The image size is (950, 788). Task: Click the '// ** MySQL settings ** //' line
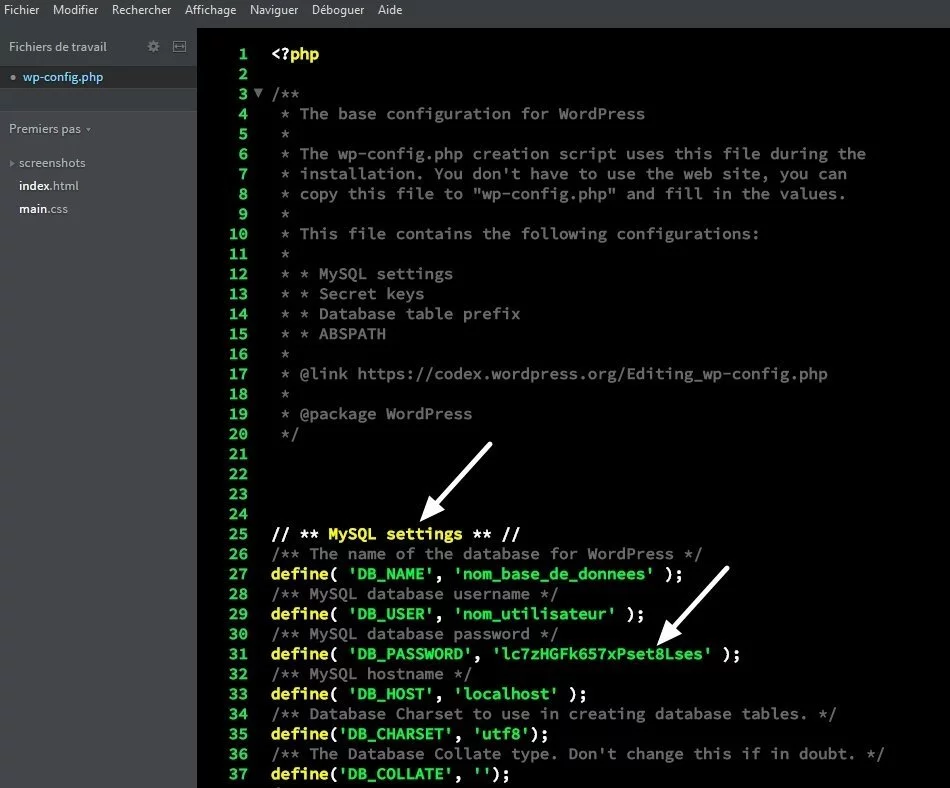pyautogui.click(x=396, y=534)
